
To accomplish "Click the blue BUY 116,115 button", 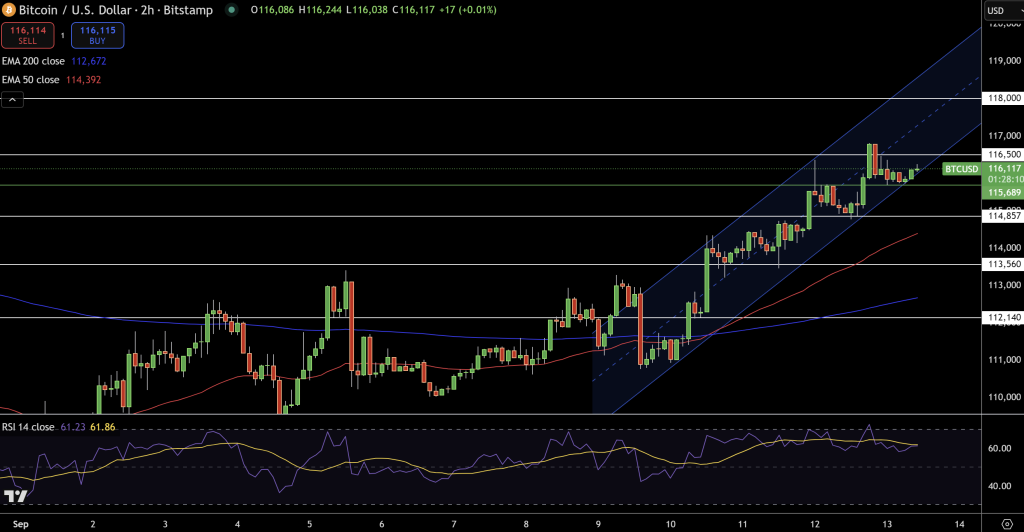I will tap(97, 35).
